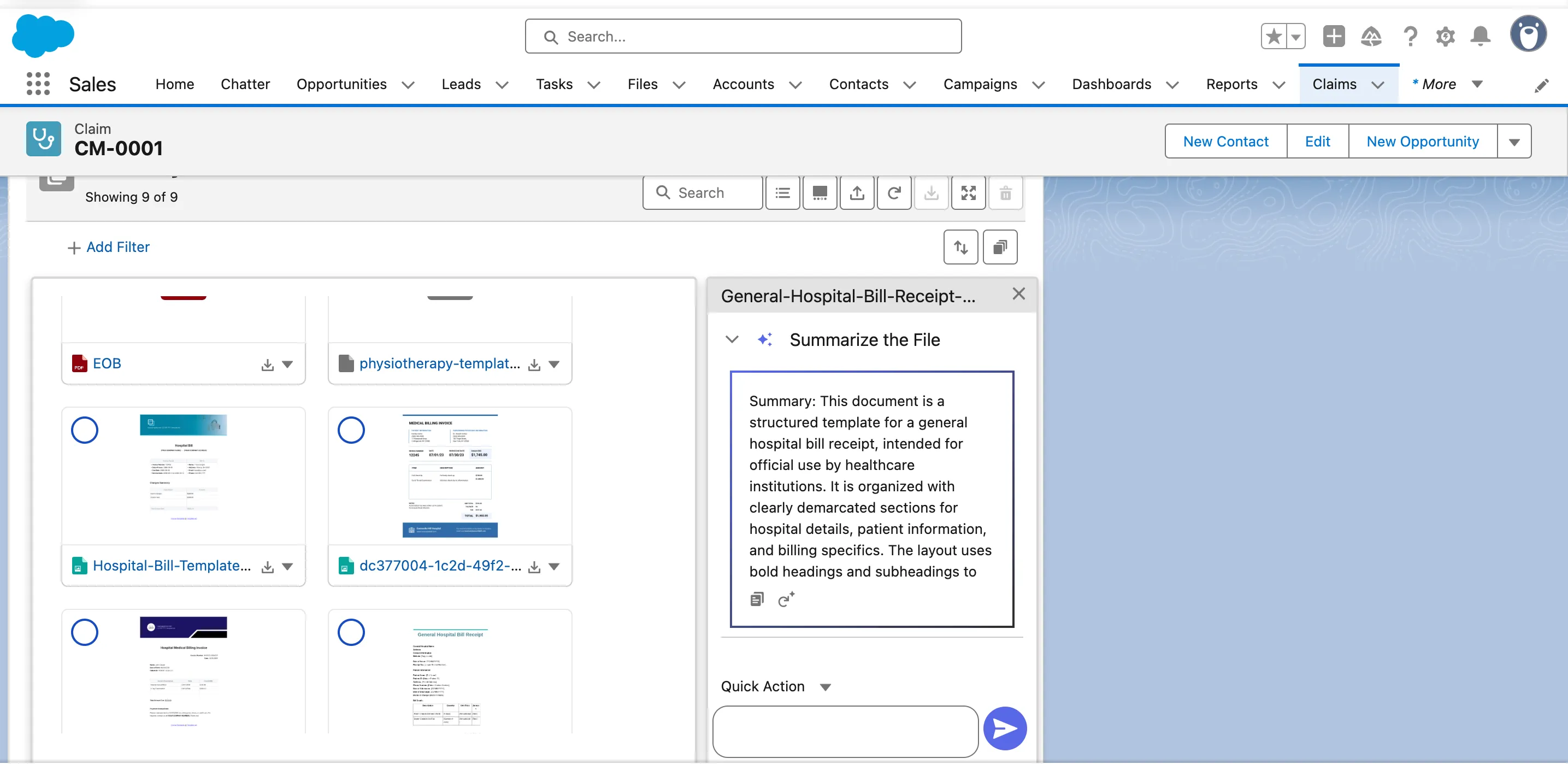Collapse the Summarize the File section
The image size is (1568, 764).
[x=732, y=340]
